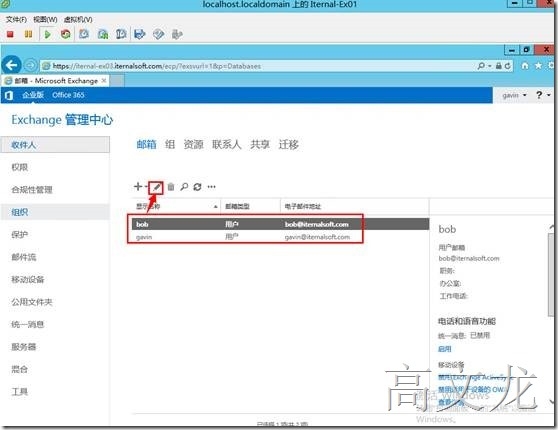Open a new blank browser tab
The width and height of the screenshot is (558, 430).
(x=117, y=81)
